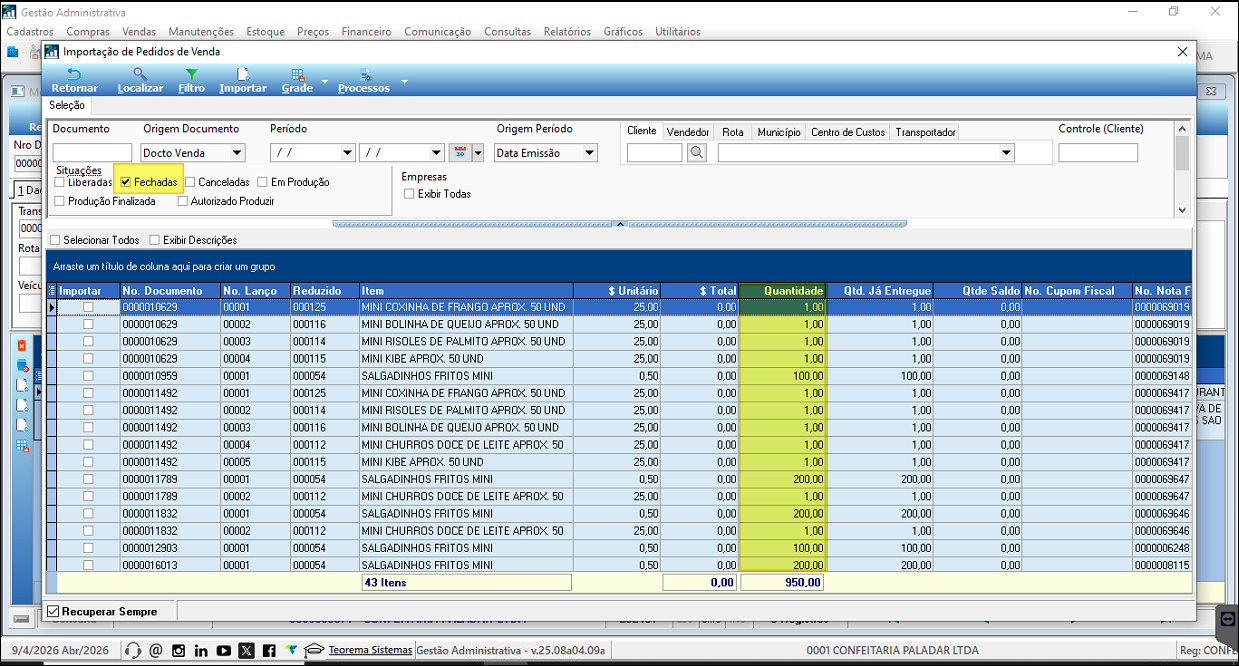Screen dimensions: 1239x666
Task: Open the Financeiro menu
Action: click(366, 32)
